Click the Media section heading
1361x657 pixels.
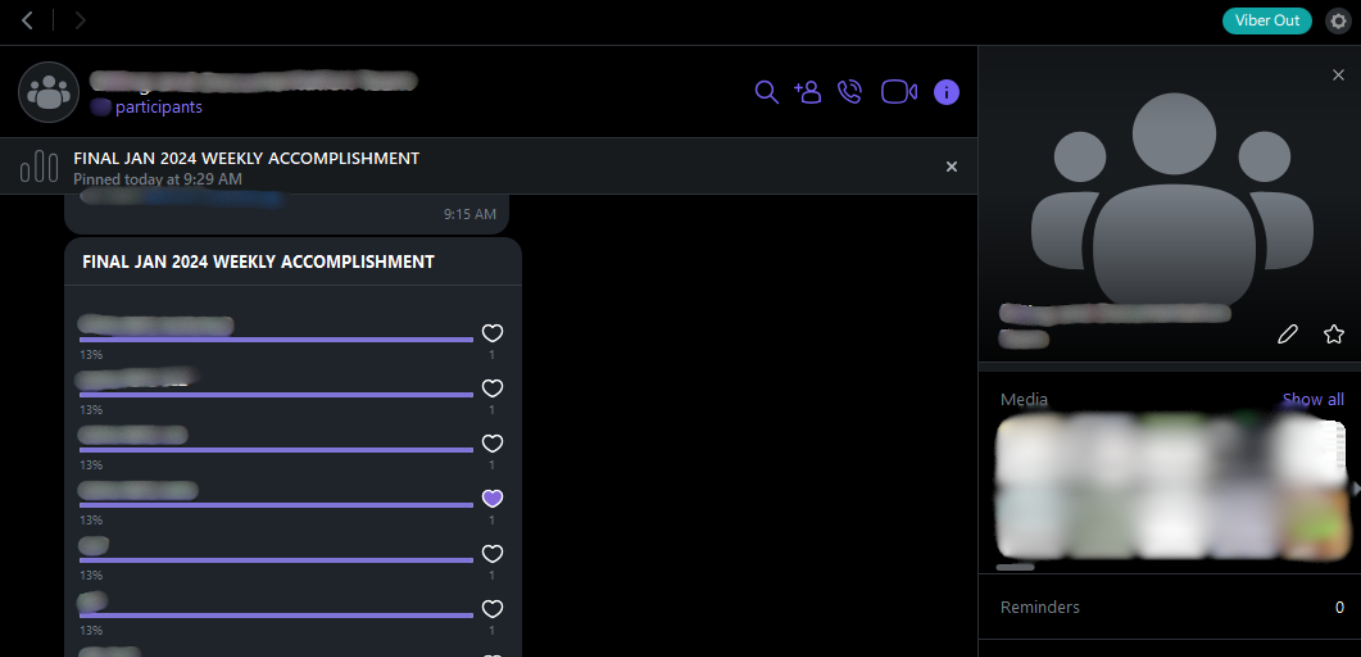coord(1024,399)
